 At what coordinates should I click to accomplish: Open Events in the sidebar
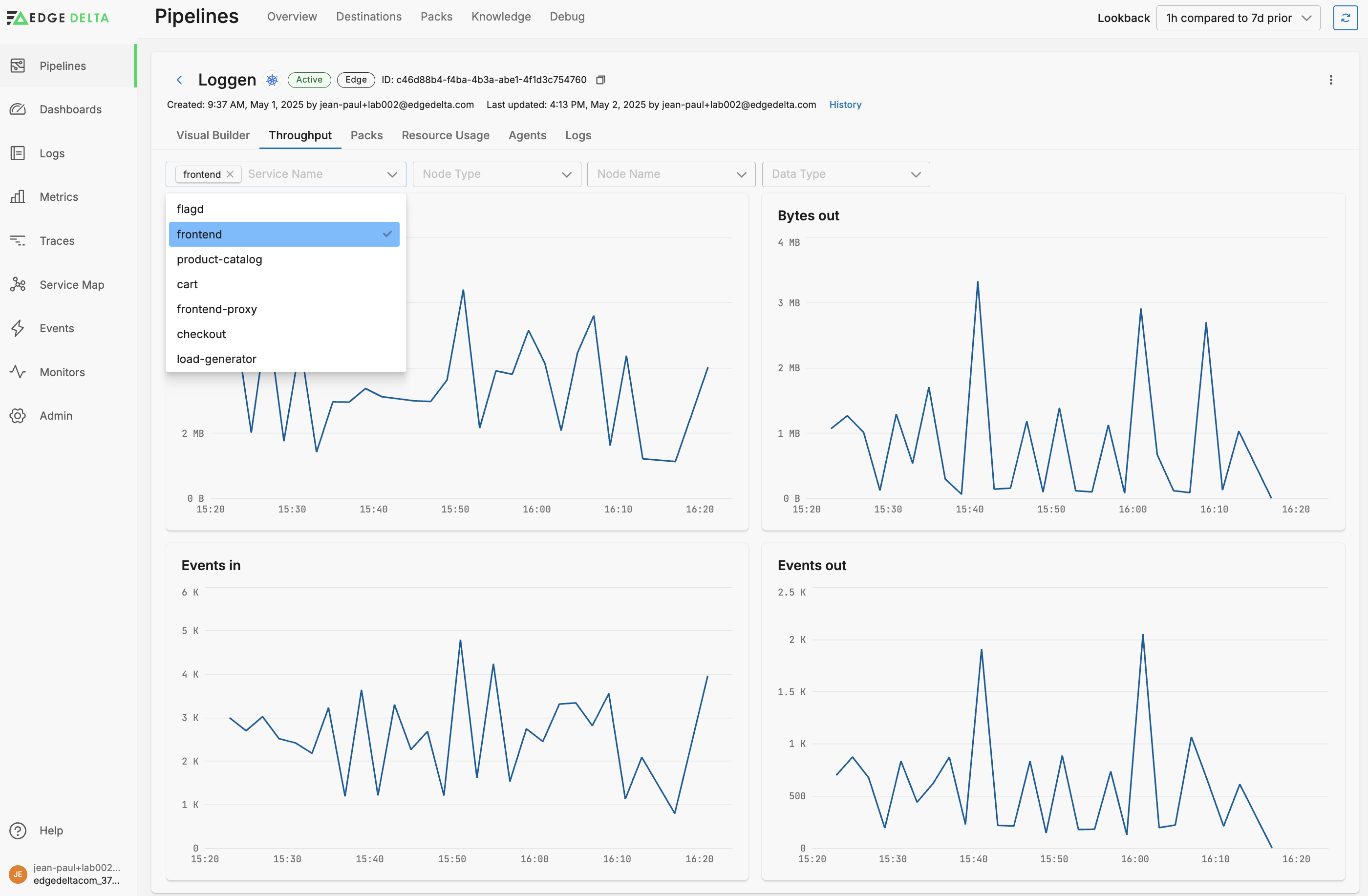[x=67, y=328]
